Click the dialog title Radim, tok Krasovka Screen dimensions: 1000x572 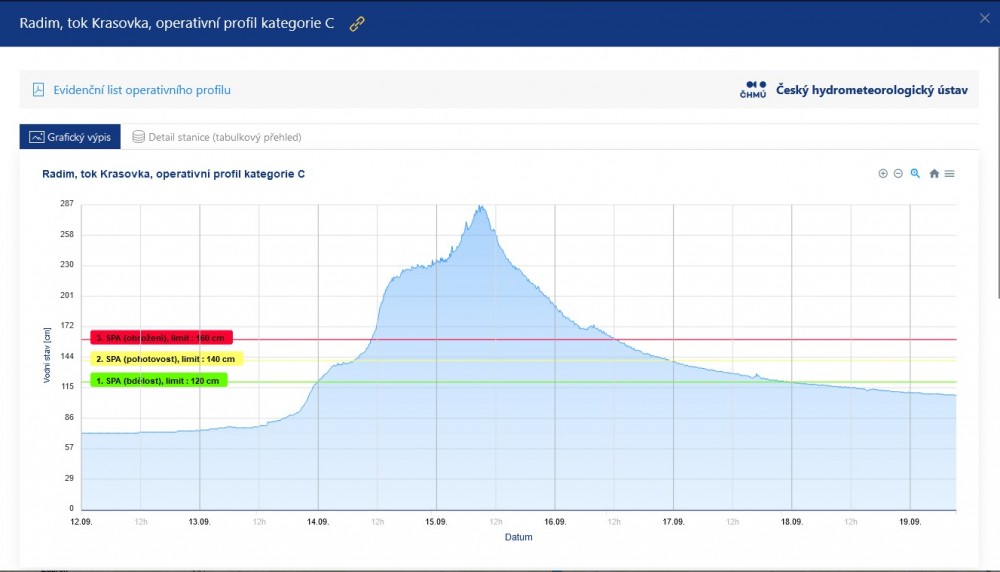[177, 24]
